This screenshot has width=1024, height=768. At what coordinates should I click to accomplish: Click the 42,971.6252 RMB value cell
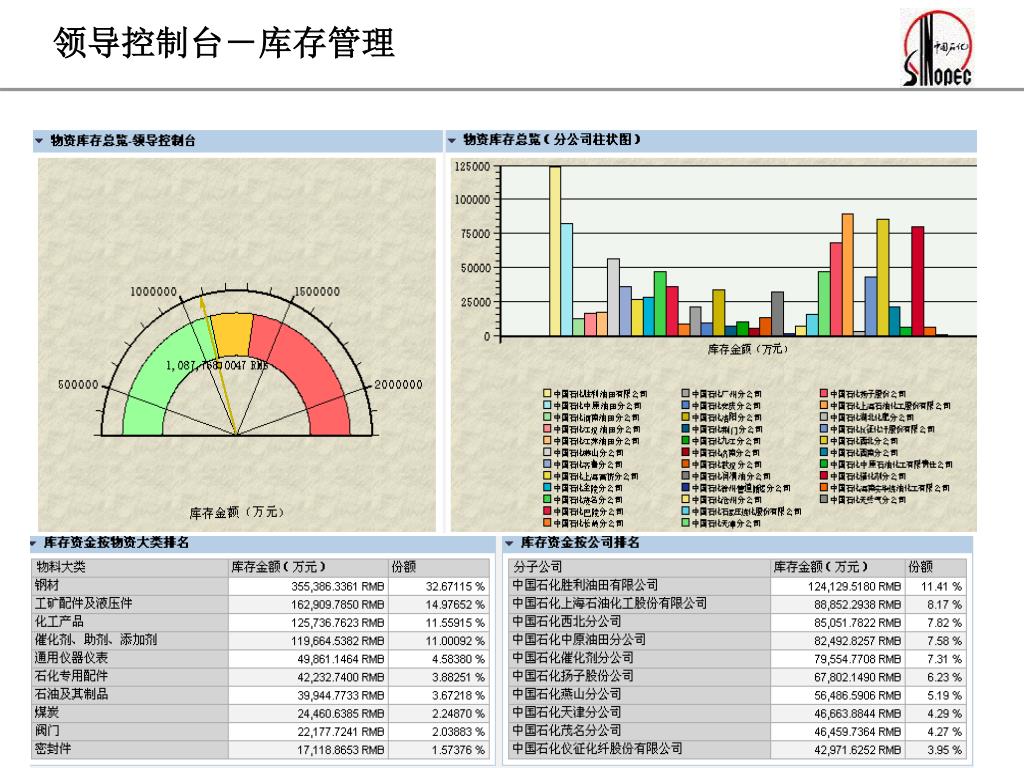click(838, 750)
